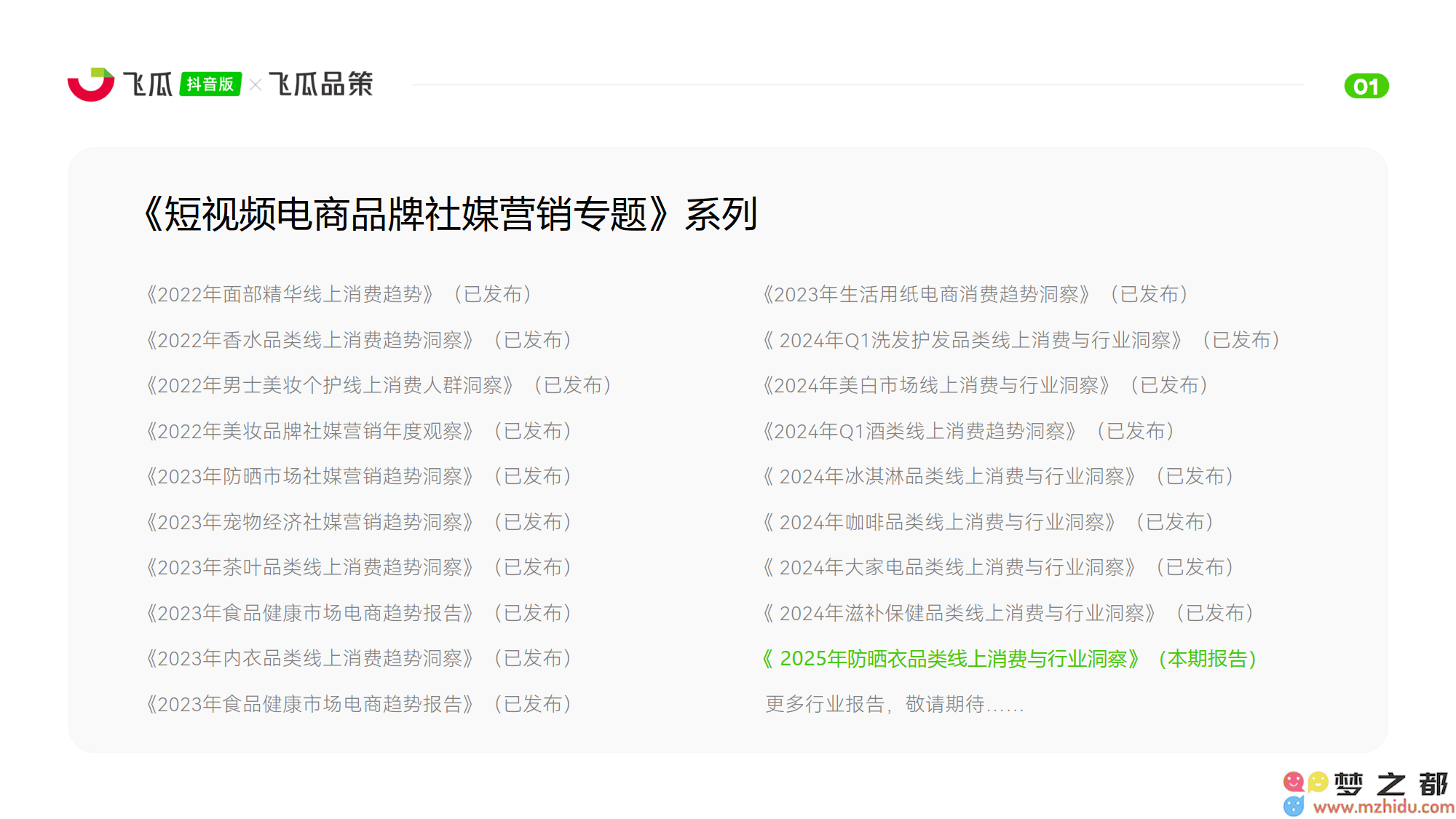Select 《2024年Q1酒类线上消费趋势洞察》 report line
The image size is (1456, 819).
[970, 431]
